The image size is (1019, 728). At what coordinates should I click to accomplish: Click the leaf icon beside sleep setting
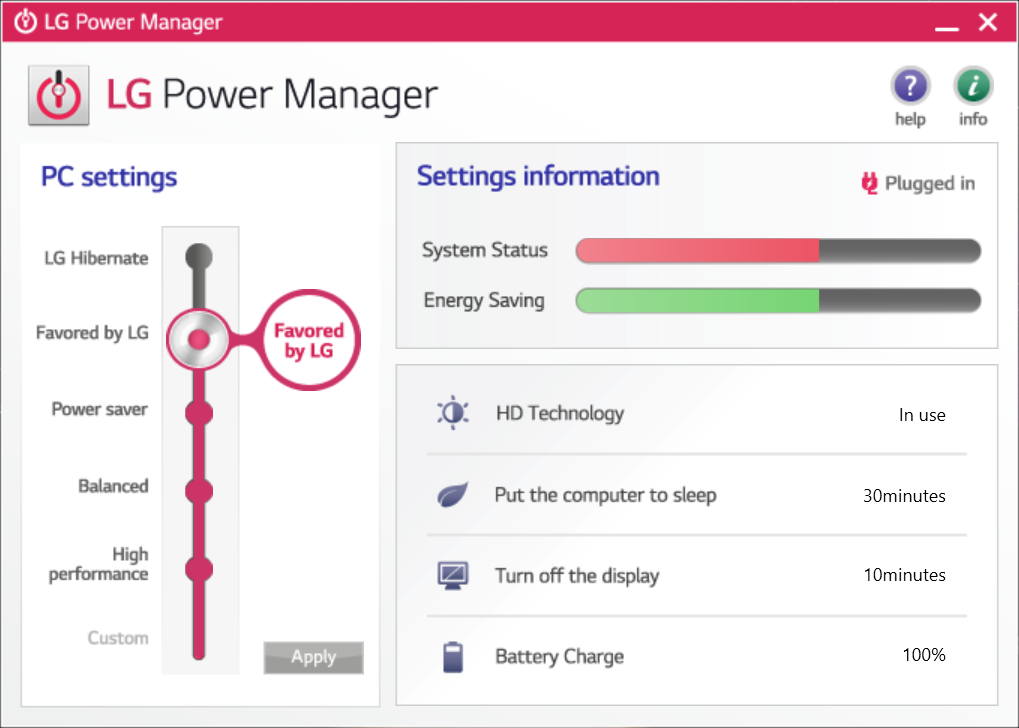click(x=452, y=494)
